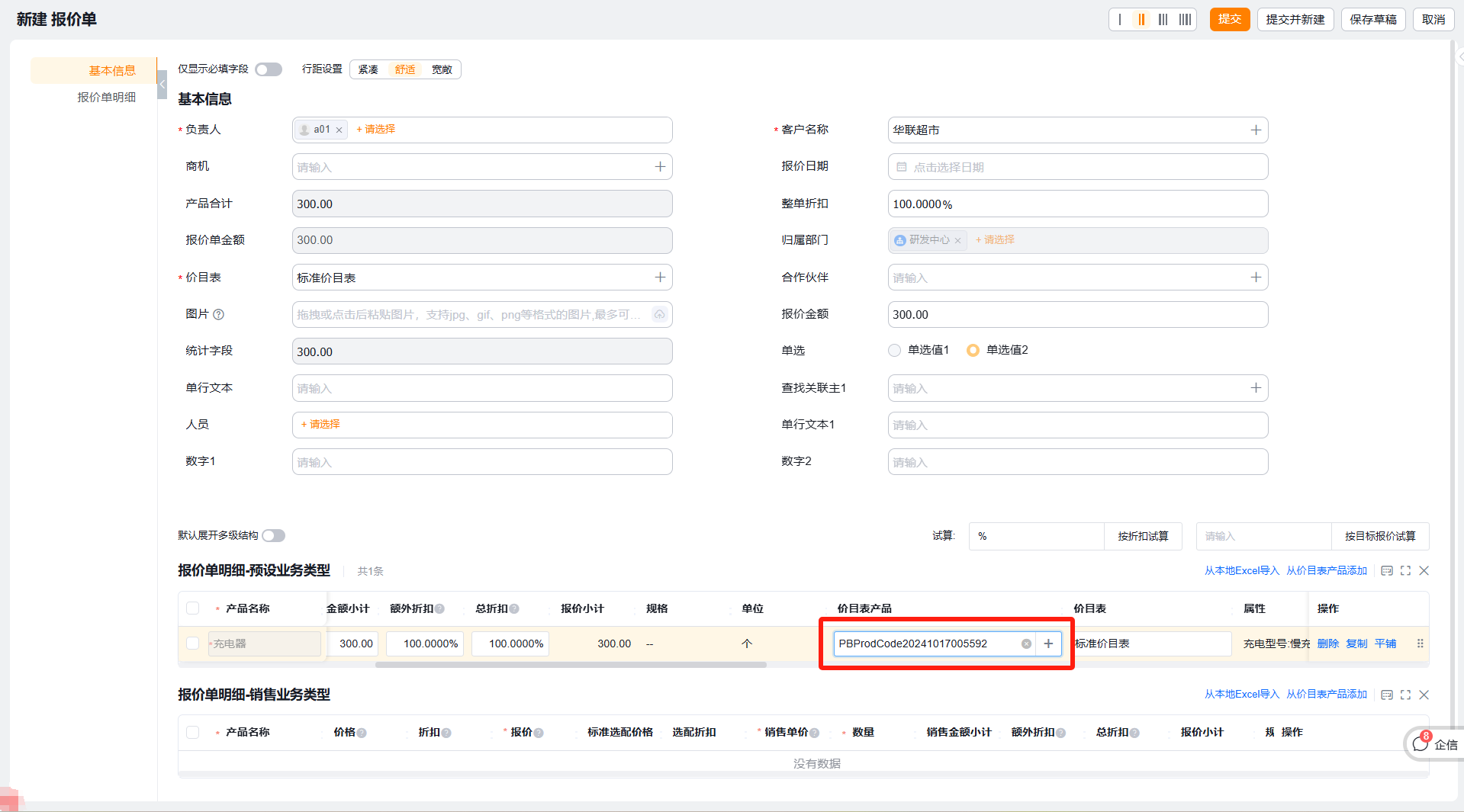Collapse the left navigation panel arrow
This screenshot has width=1464, height=812.
click(162, 84)
